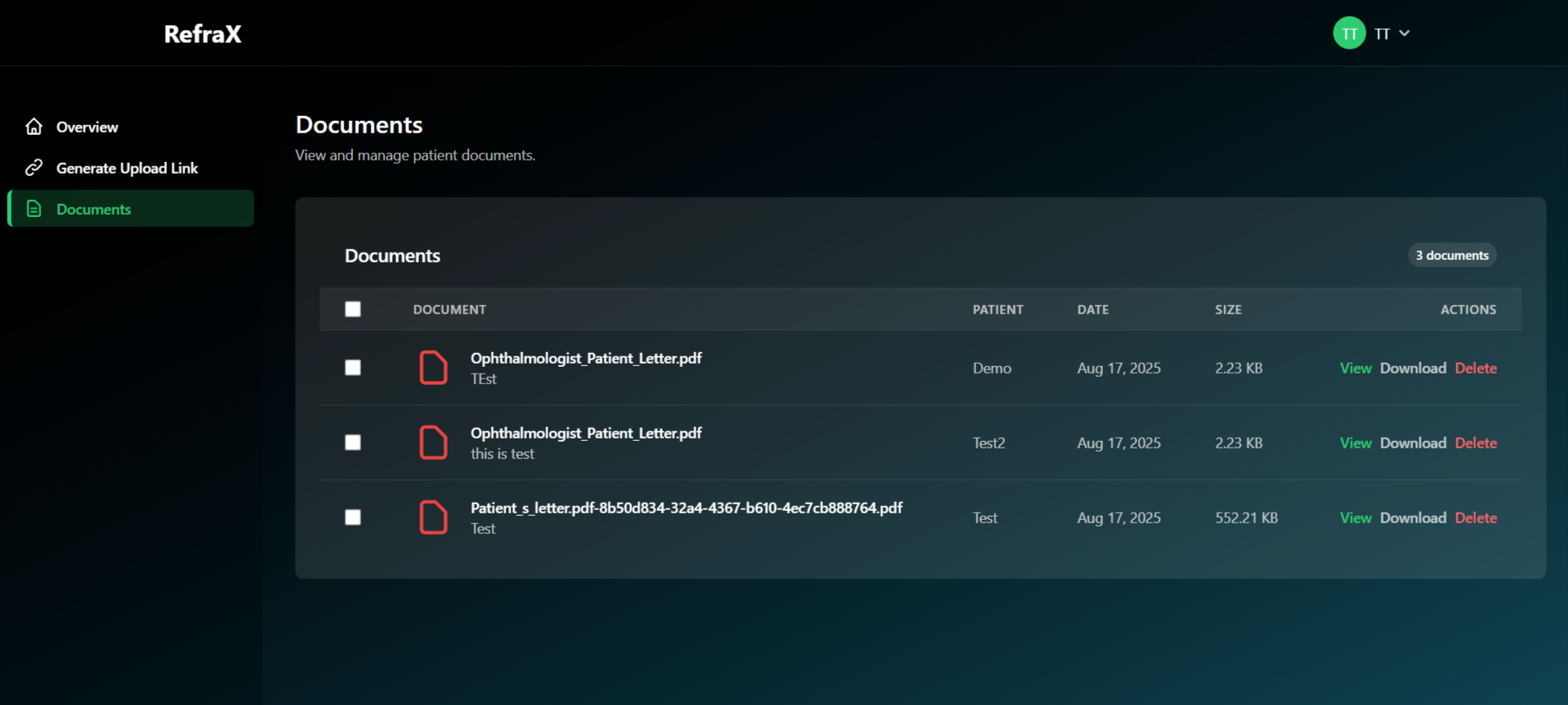Screen dimensions: 1568x705
Task: Click the RefraX logo
Action: [x=202, y=34]
